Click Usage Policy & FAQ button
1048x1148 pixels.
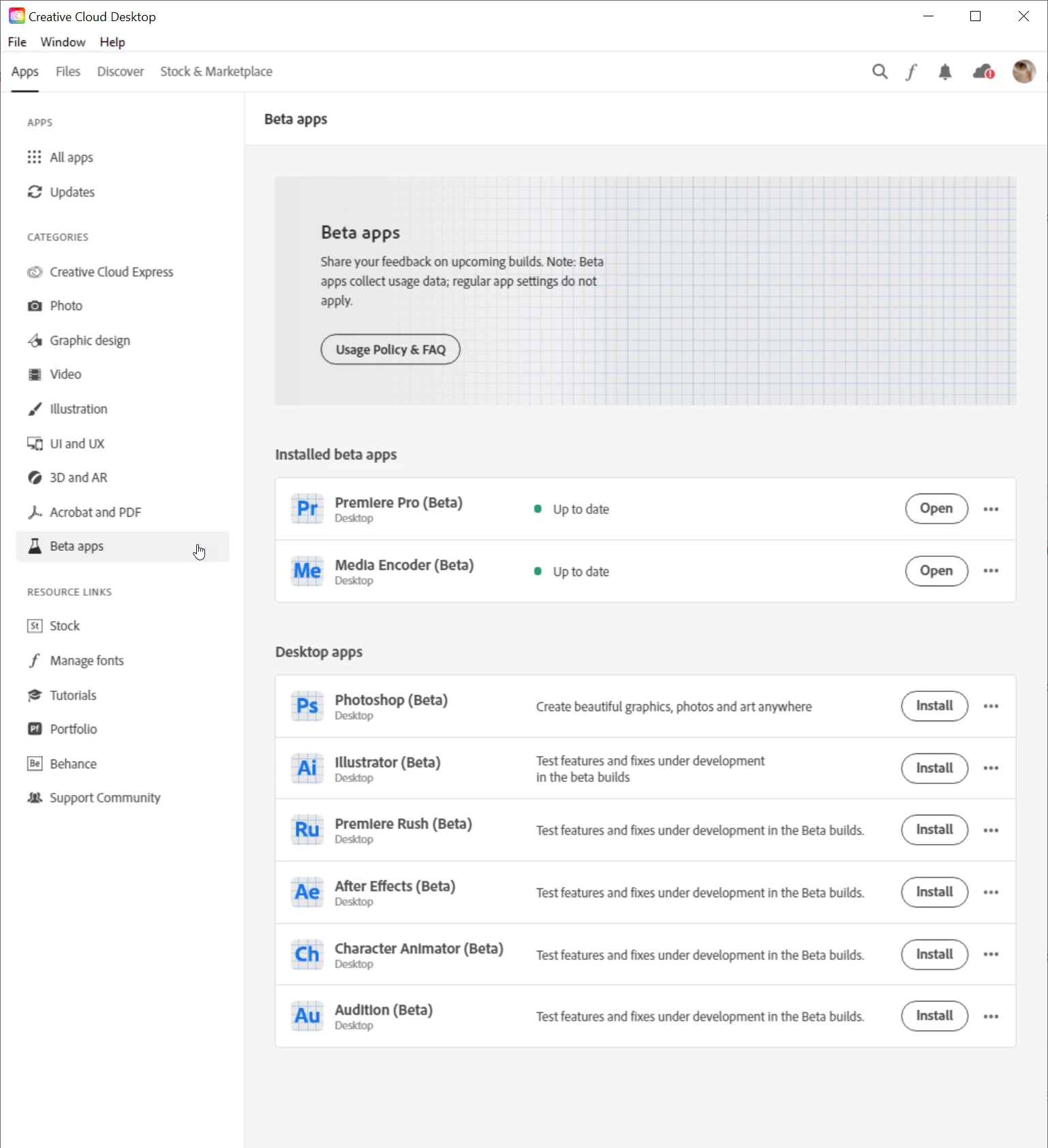[390, 350]
